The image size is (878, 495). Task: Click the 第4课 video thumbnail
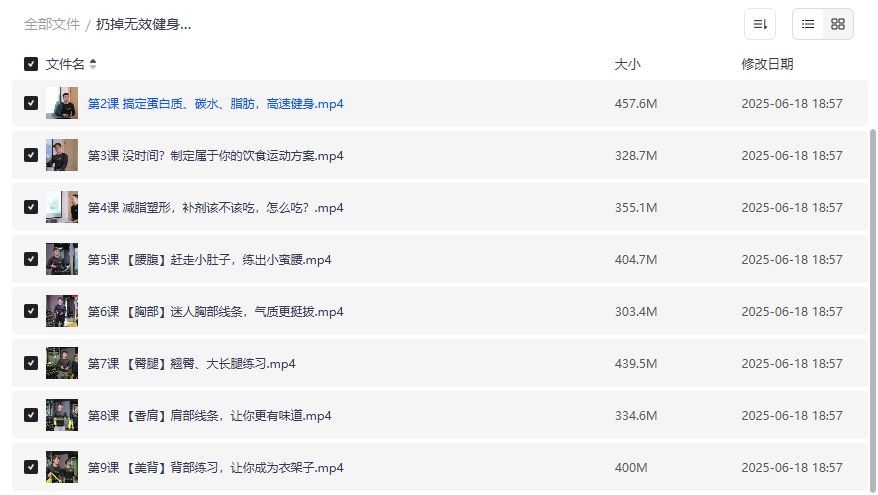tap(62, 207)
